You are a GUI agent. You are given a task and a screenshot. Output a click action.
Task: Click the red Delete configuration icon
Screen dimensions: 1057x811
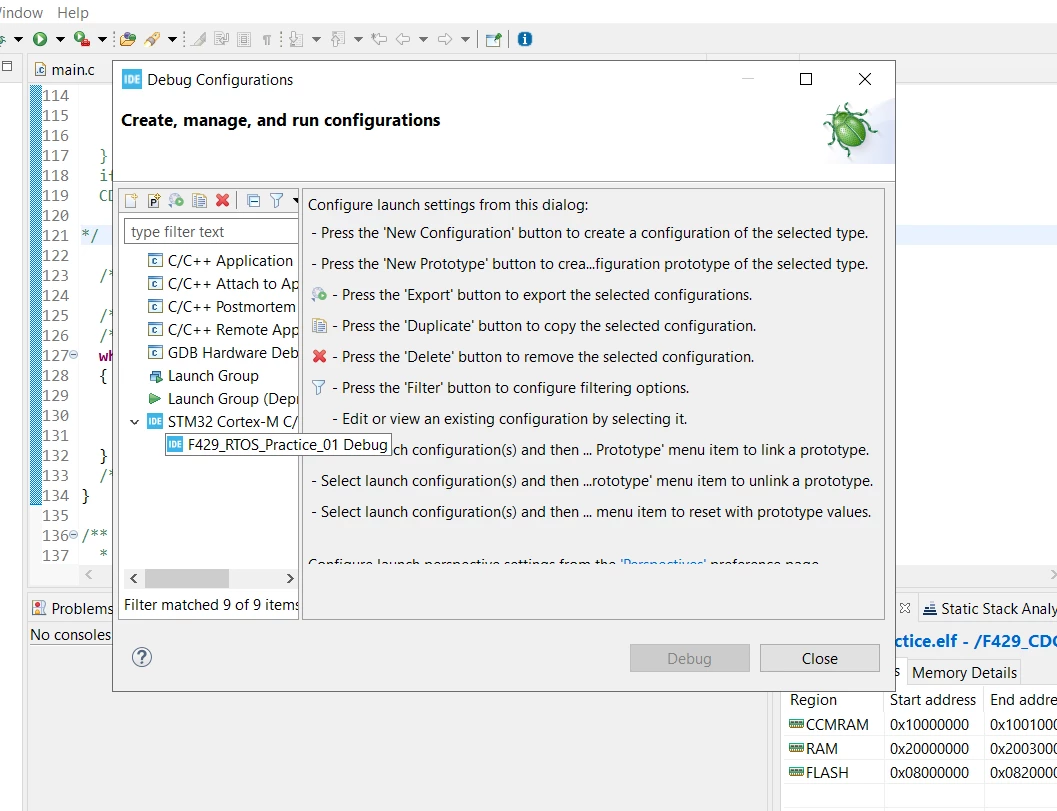coord(222,200)
